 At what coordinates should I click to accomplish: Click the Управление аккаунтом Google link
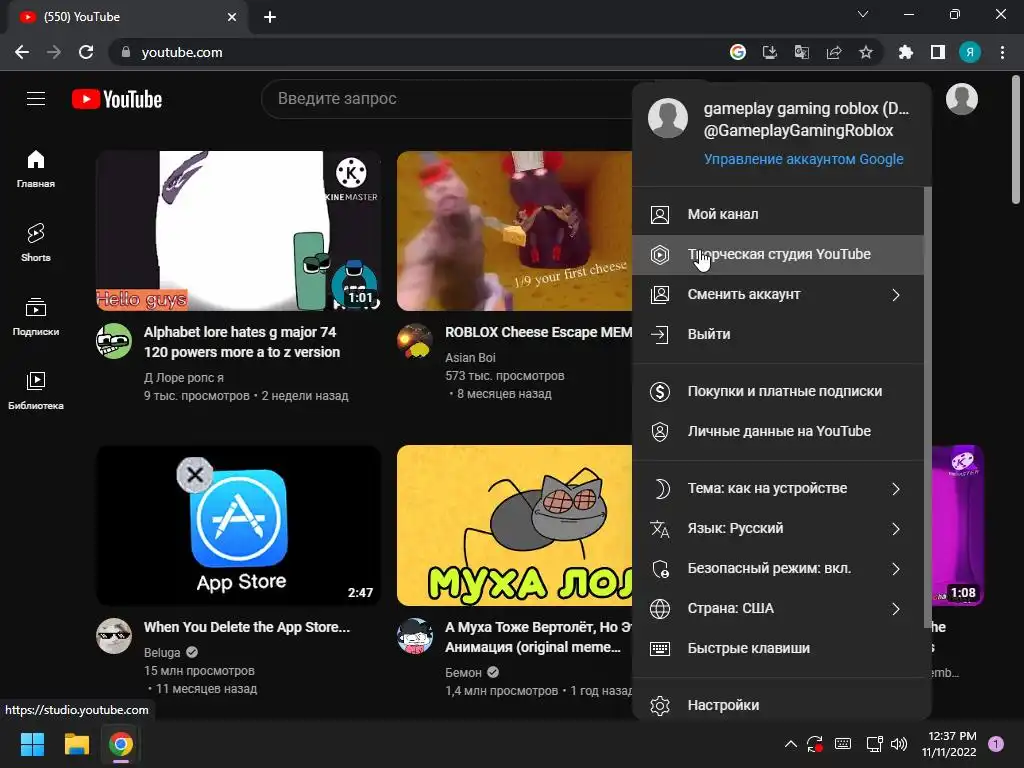pos(803,159)
